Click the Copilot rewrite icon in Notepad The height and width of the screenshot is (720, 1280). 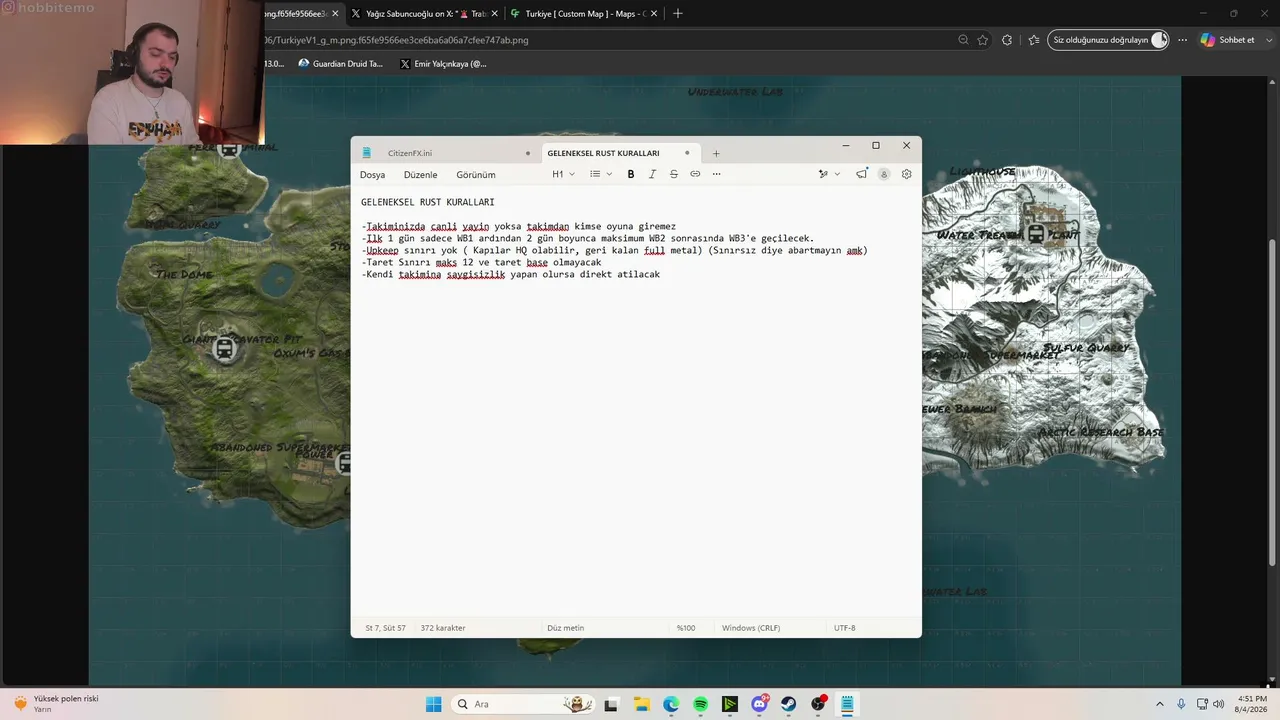[823, 174]
